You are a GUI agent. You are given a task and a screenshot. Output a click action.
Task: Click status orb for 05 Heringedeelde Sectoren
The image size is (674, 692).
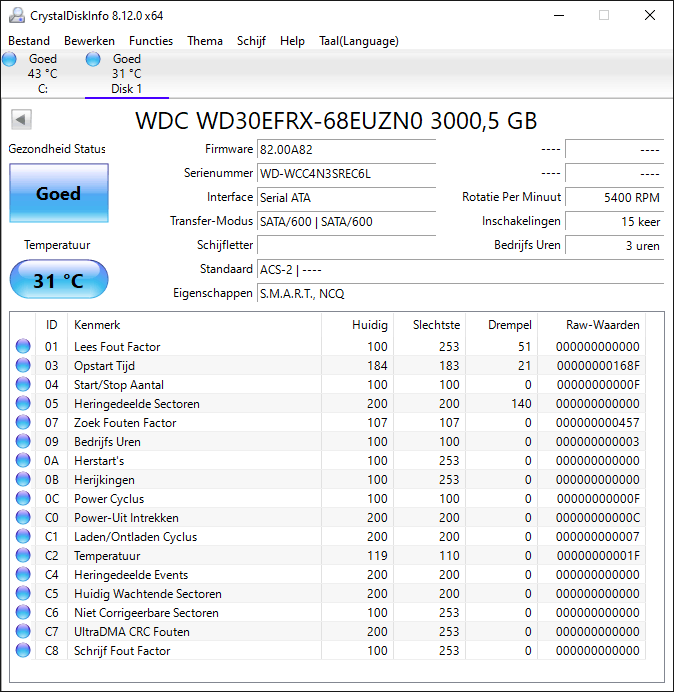pos(23,403)
